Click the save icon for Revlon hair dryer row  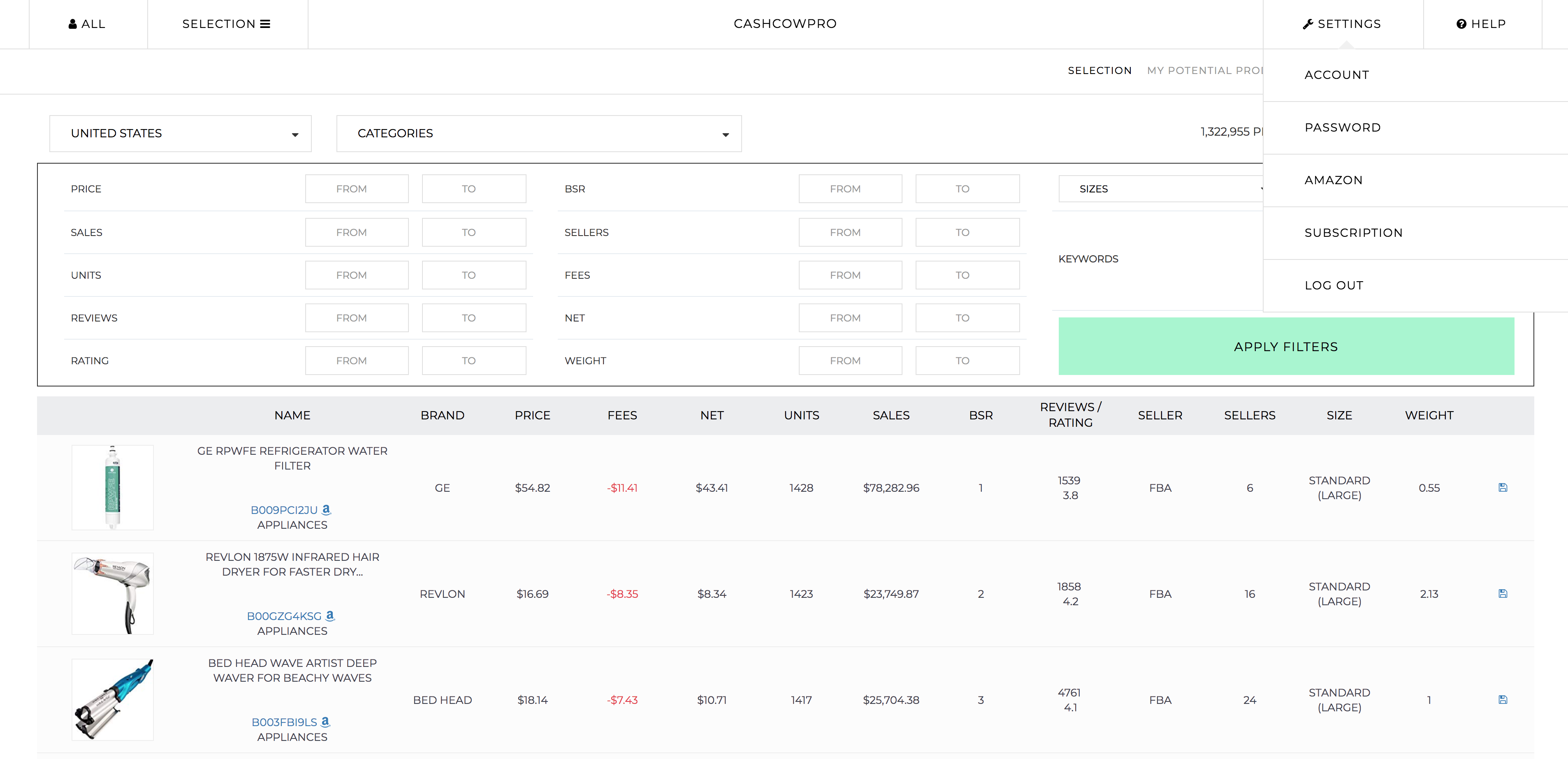pos(1502,593)
